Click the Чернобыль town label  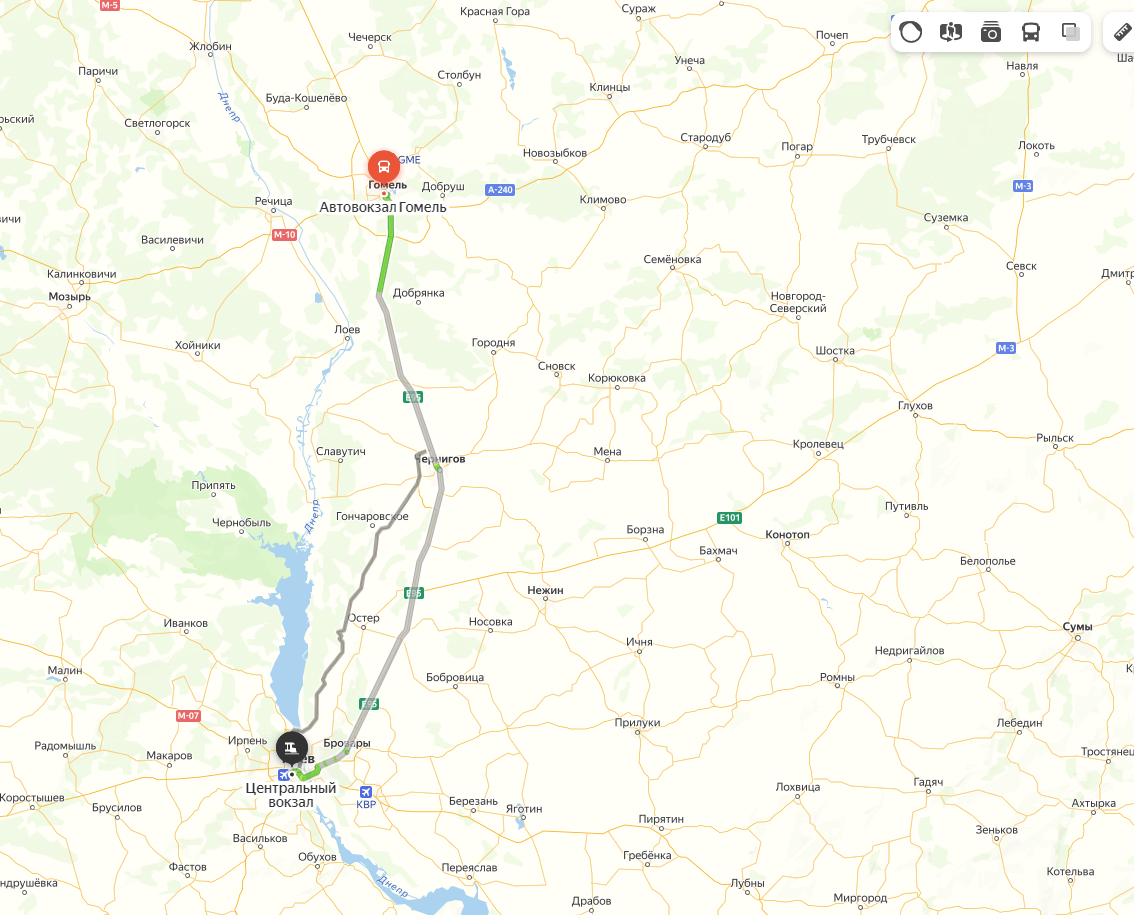[242, 522]
